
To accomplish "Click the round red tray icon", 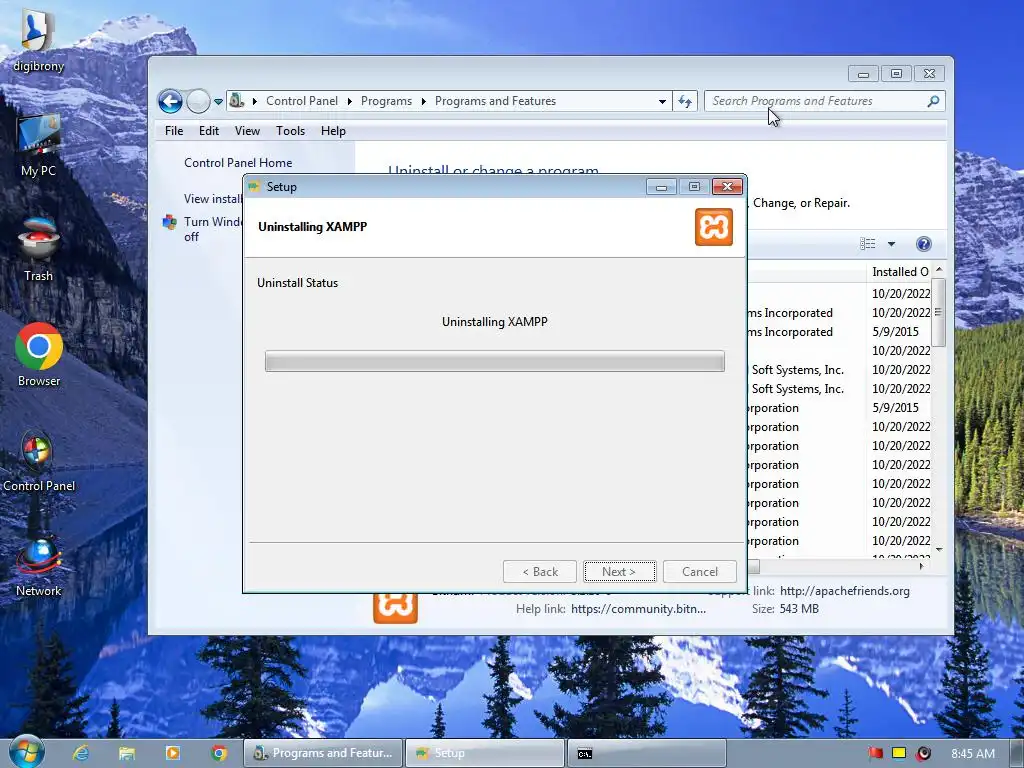I will (x=923, y=753).
